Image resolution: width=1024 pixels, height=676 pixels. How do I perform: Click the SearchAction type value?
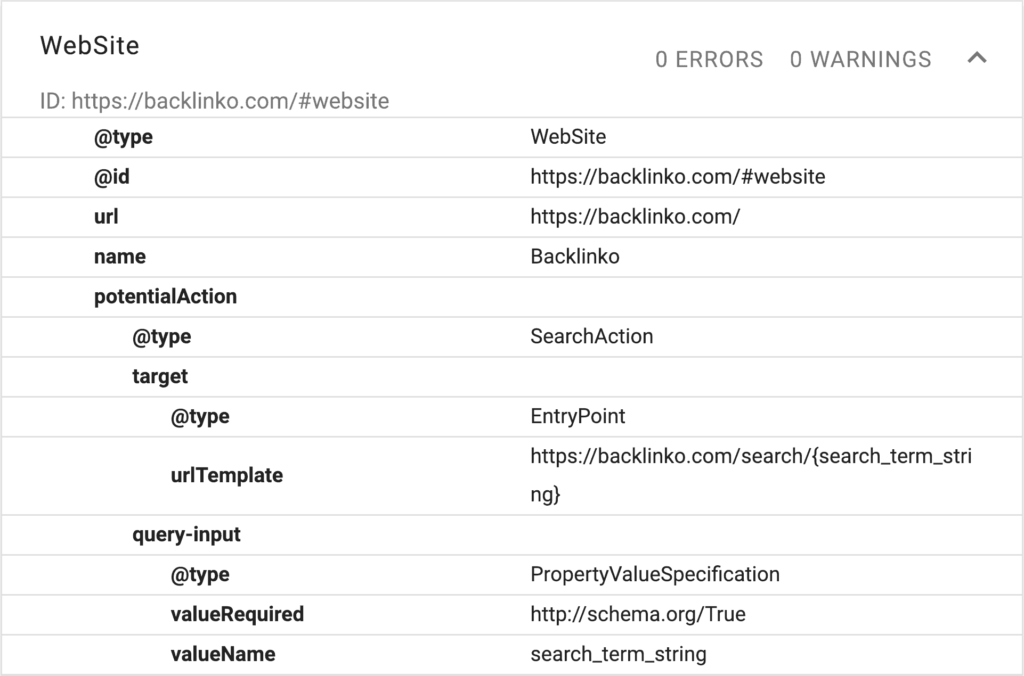pyautogui.click(x=591, y=337)
